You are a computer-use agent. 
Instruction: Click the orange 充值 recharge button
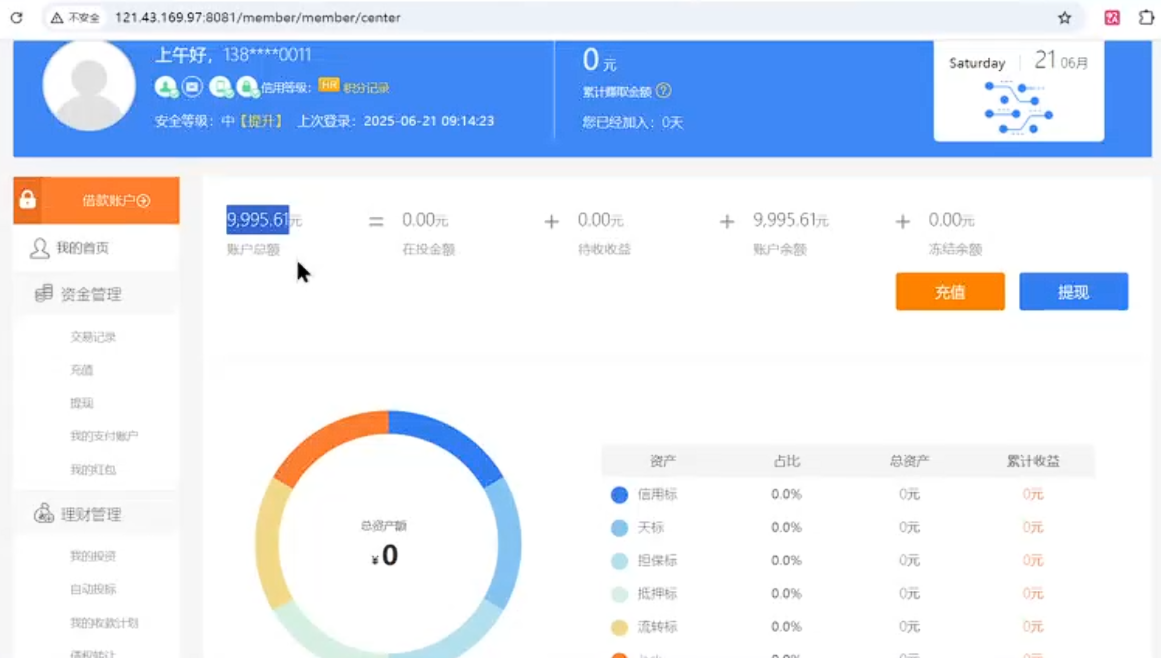[x=950, y=292]
